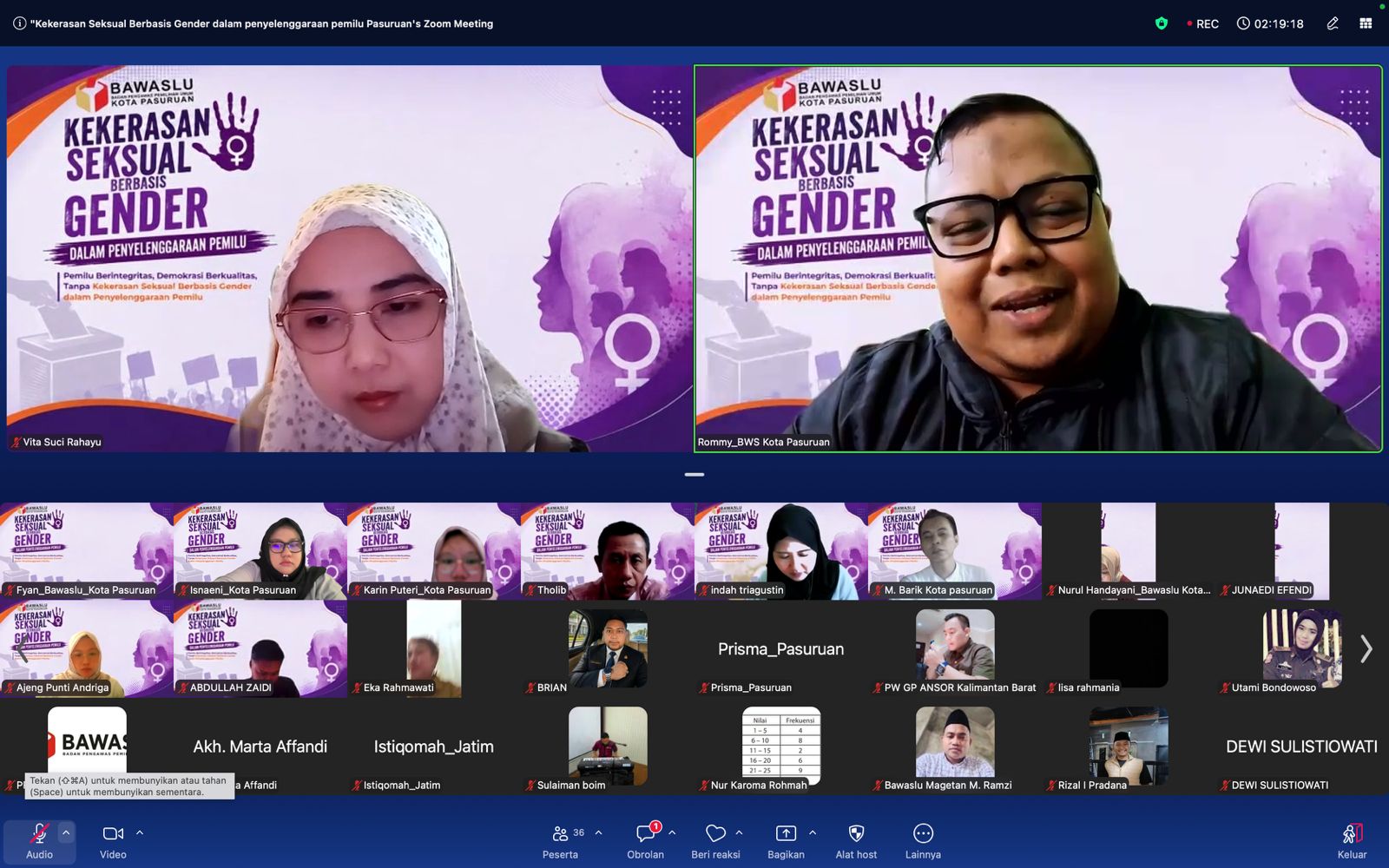The image size is (1389, 868).
Task: Click the REC recording indicator
Action: tap(1203, 23)
